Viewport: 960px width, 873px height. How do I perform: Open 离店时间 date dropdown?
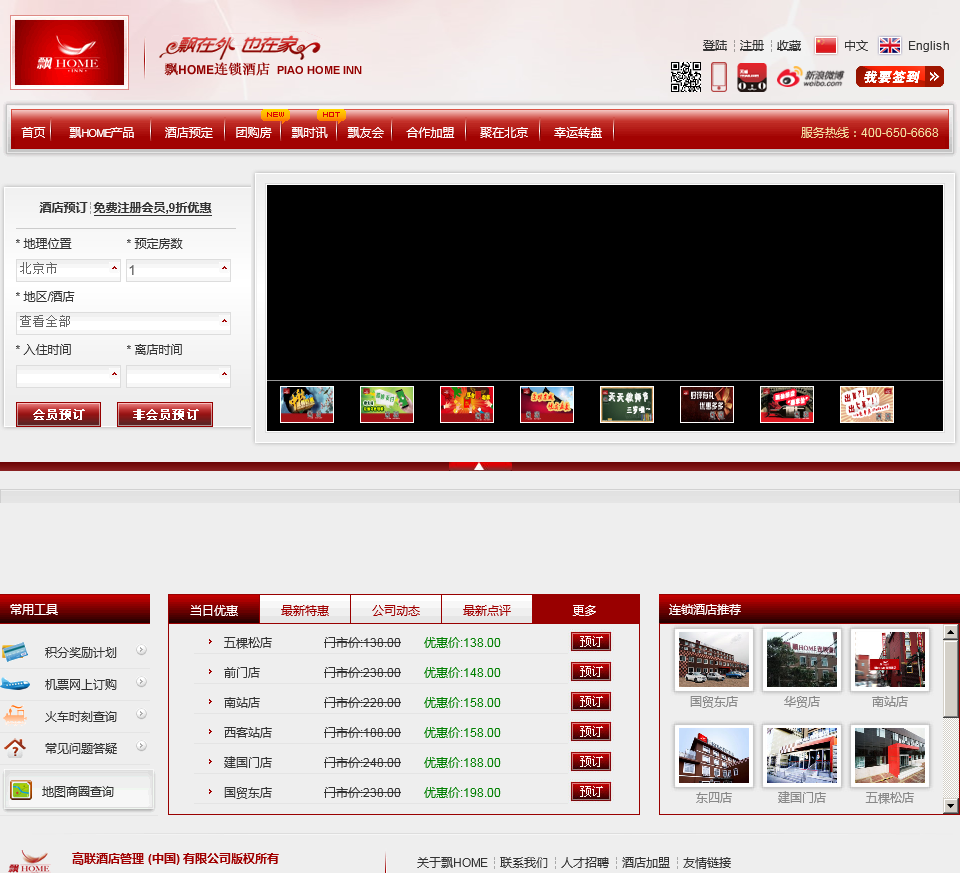click(x=178, y=376)
